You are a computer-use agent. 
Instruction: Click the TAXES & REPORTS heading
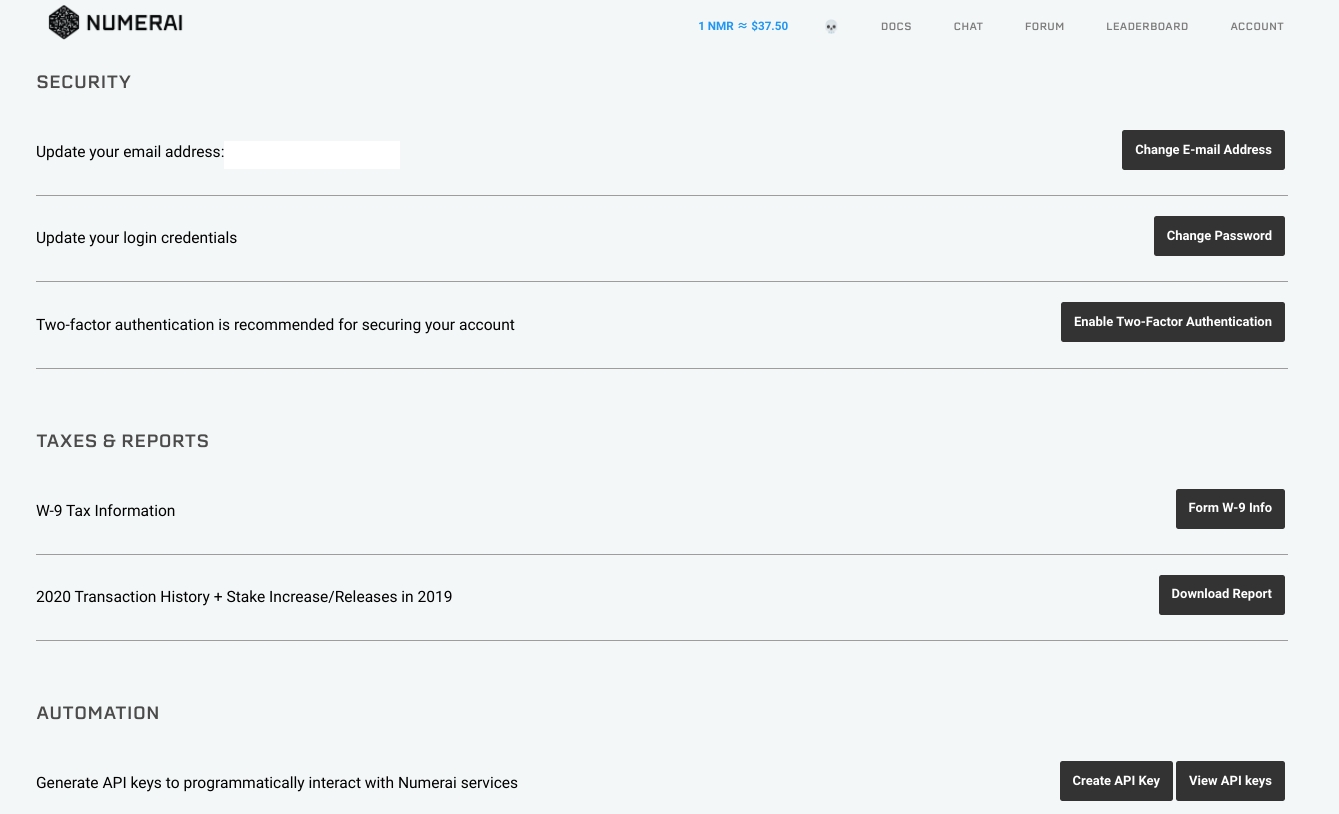coord(123,441)
